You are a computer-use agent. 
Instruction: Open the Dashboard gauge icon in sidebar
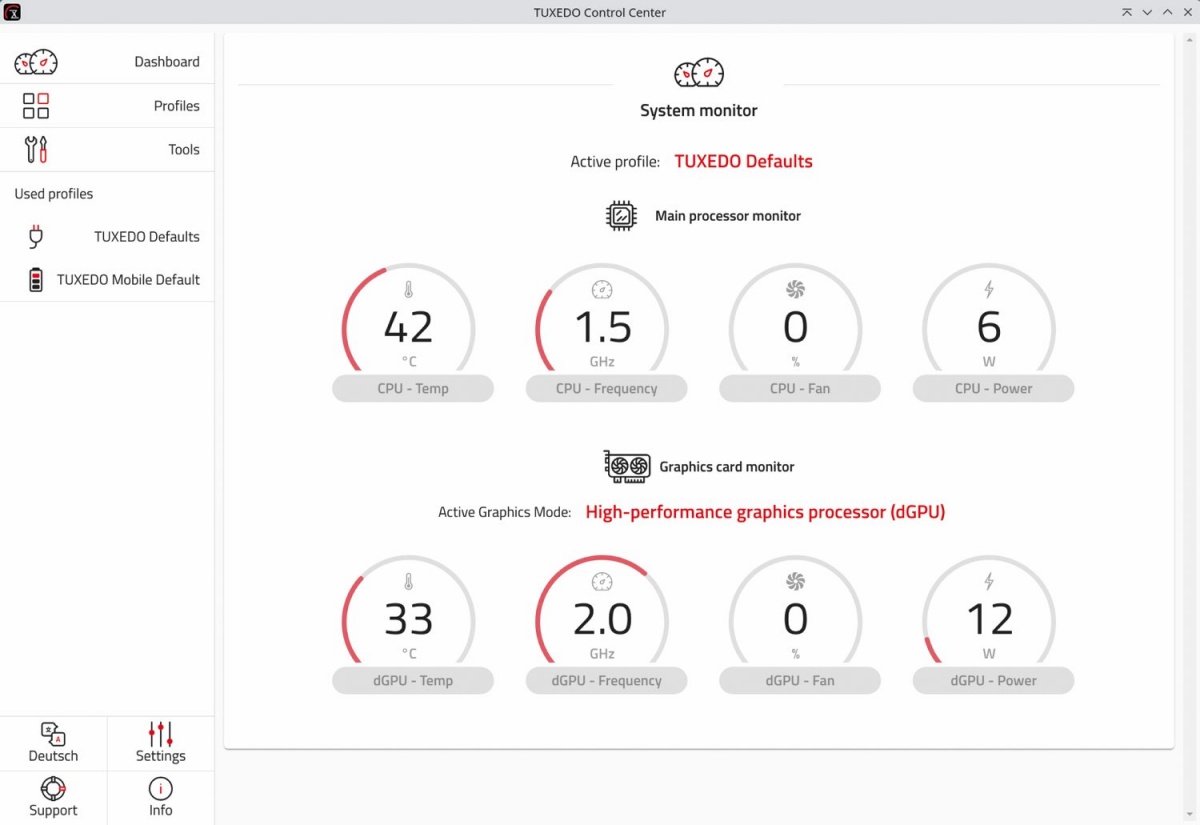pos(36,62)
